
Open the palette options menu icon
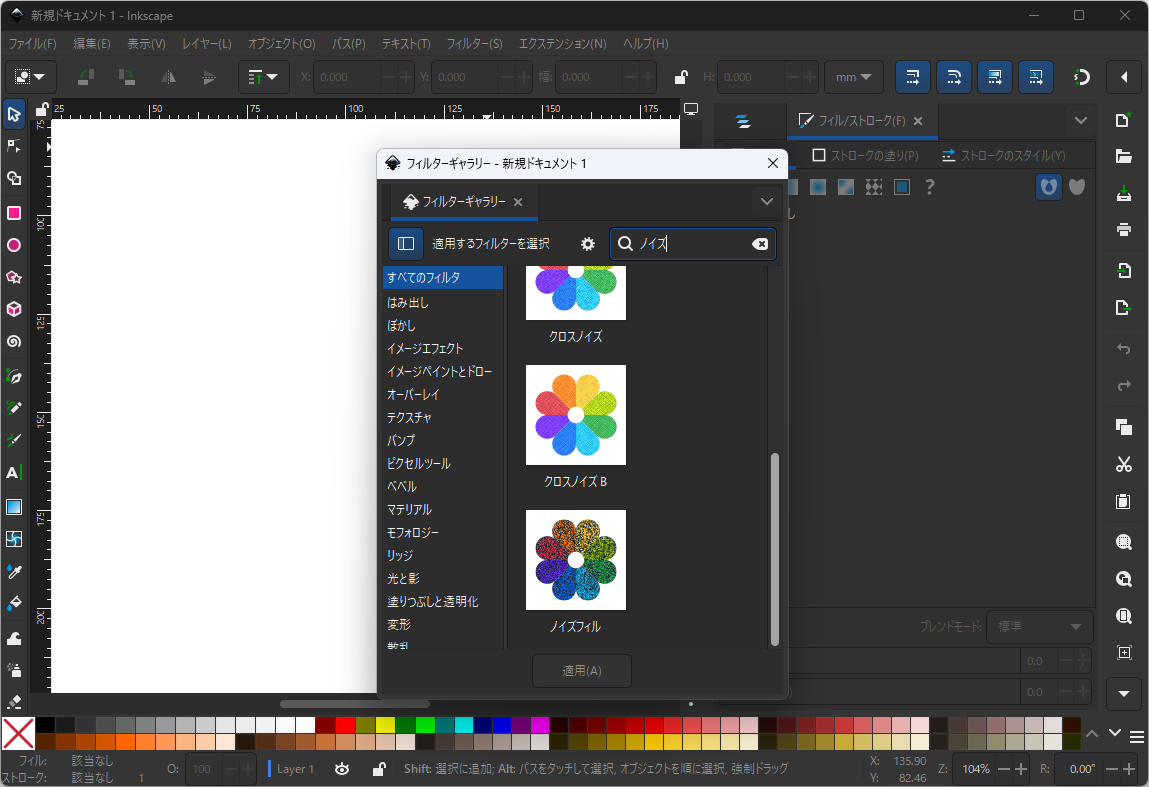(x=1137, y=736)
